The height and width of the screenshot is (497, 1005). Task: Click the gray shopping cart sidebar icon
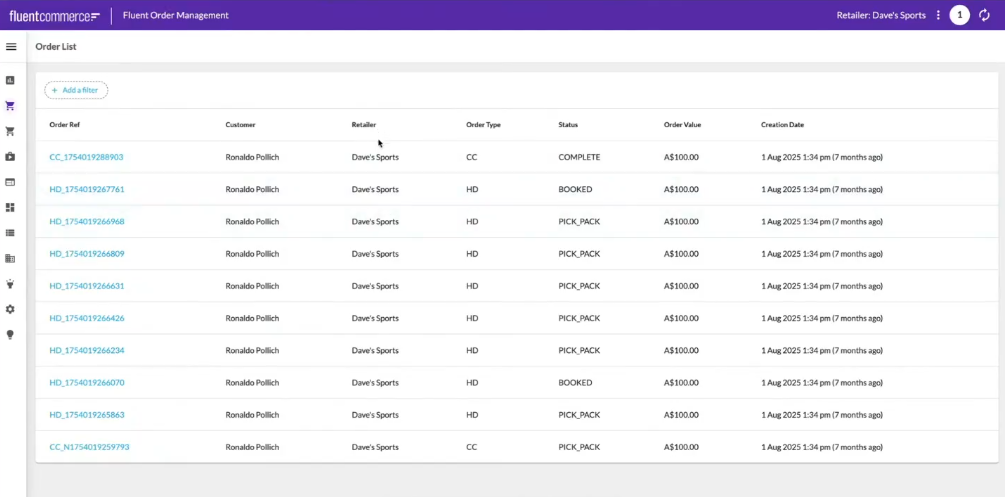(11, 131)
